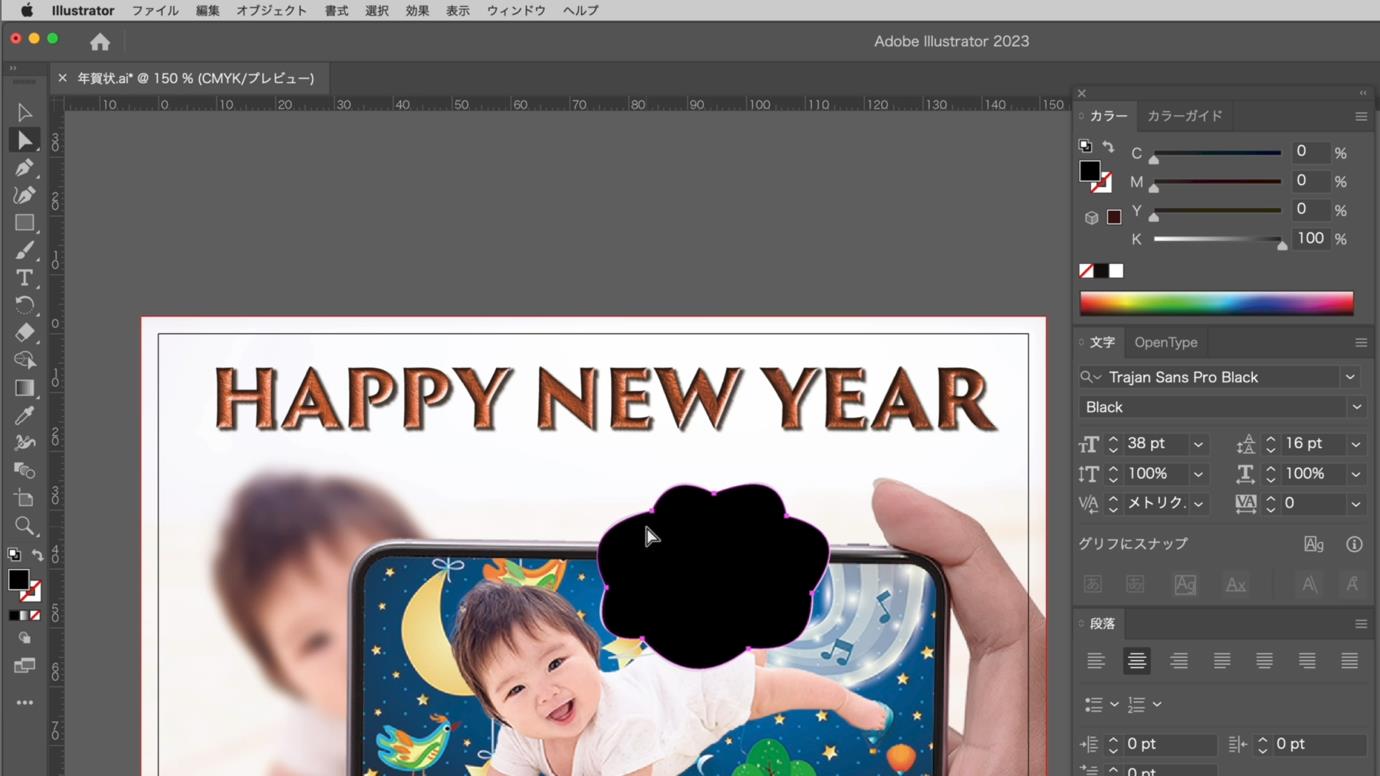Toggle the Snap to Glyph bounds Ag icon

[1314, 544]
